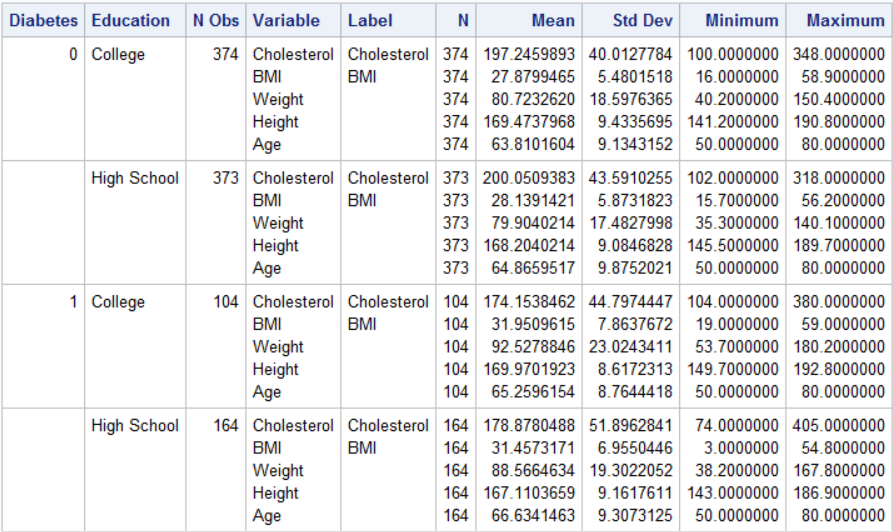Screen dimensions: 893x532
Task: Select mean value 167.1103659
Action: tap(529, 493)
